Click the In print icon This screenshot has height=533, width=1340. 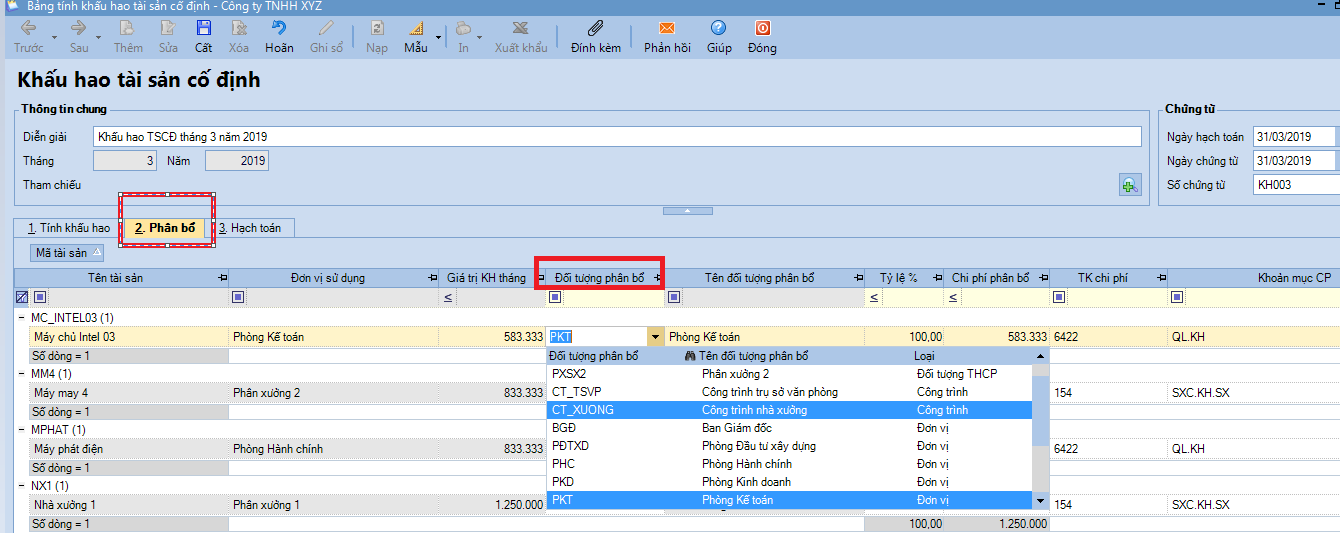click(463, 28)
